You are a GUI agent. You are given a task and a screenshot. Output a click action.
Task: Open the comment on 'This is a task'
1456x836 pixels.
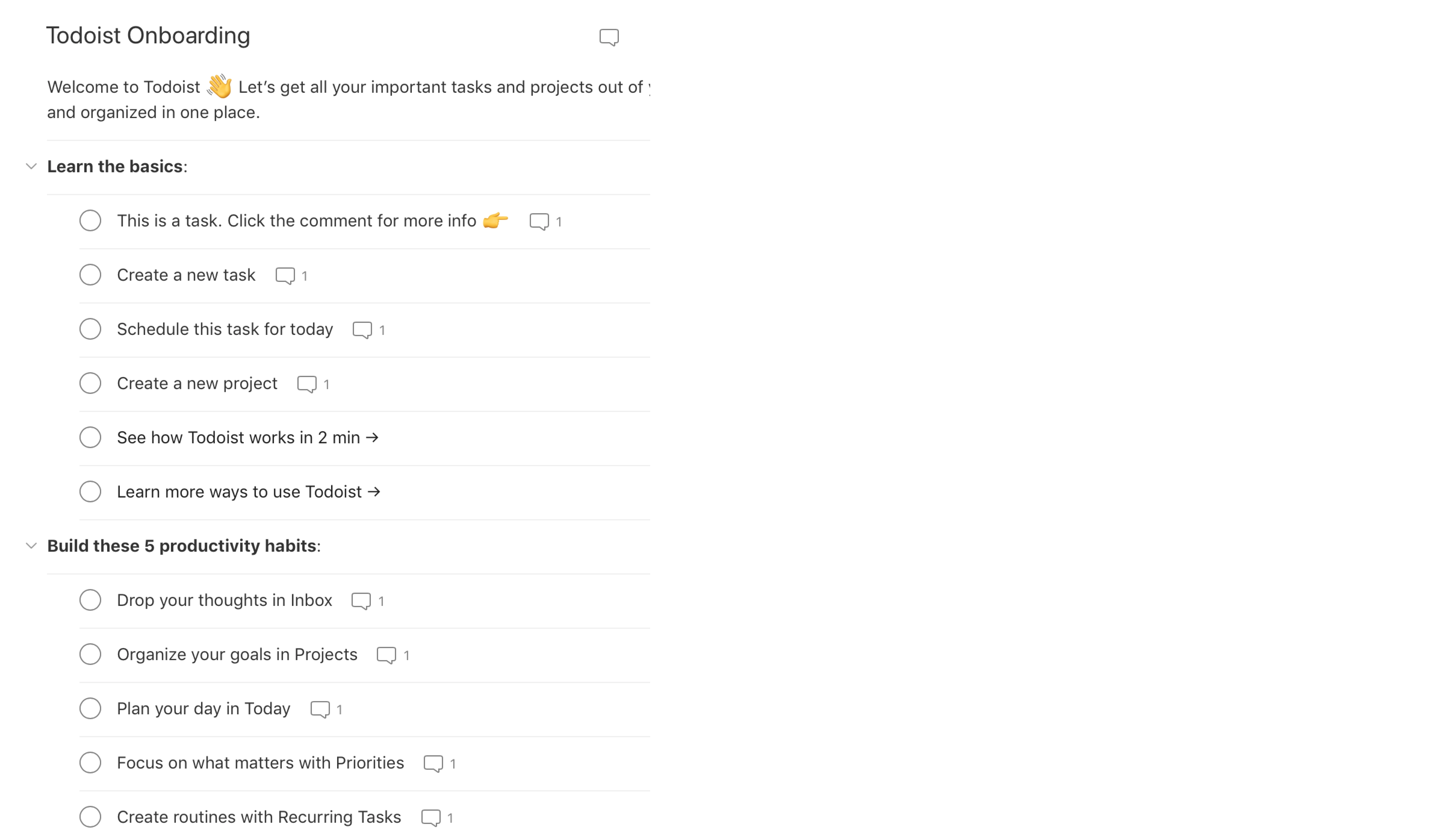click(x=540, y=221)
